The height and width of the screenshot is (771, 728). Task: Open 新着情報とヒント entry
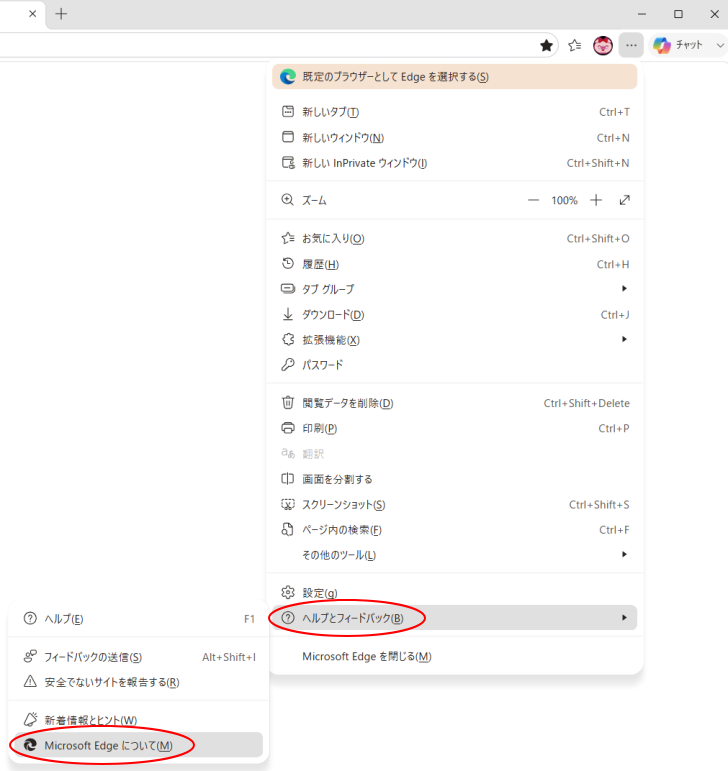pos(139,720)
